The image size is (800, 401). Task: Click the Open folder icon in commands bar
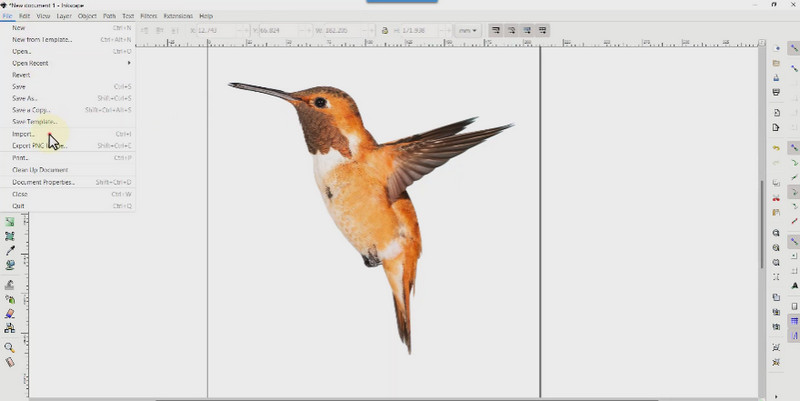click(776, 63)
